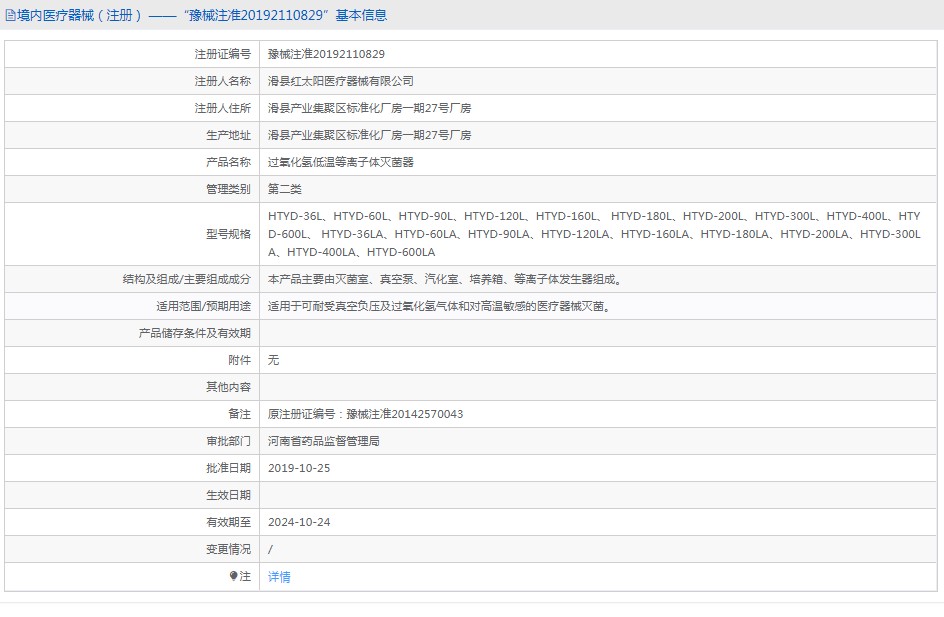Screen dimensions: 944x617
Task: Select the 管理类别 label
Action: [228, 190]
